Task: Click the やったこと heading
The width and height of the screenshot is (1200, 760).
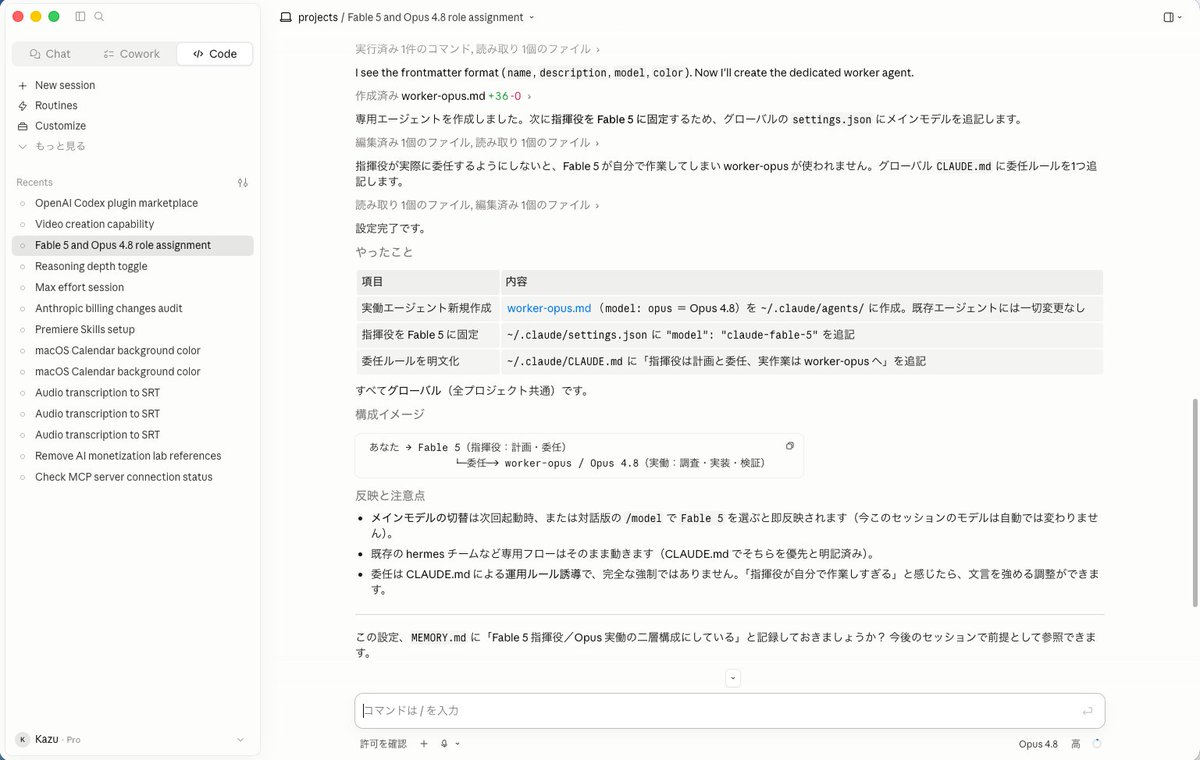Action: coord(384,252)
